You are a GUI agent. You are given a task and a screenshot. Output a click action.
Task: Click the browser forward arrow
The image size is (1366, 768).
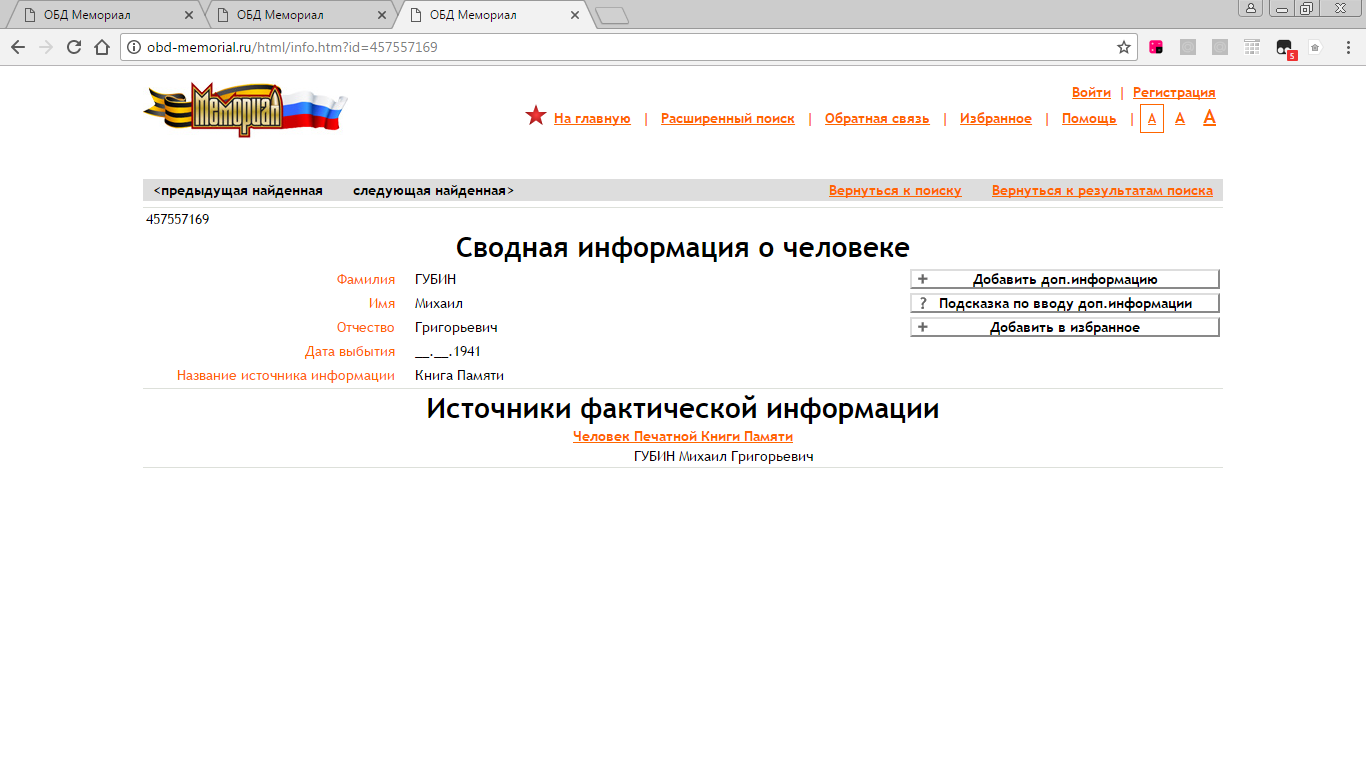pos(46,47)
